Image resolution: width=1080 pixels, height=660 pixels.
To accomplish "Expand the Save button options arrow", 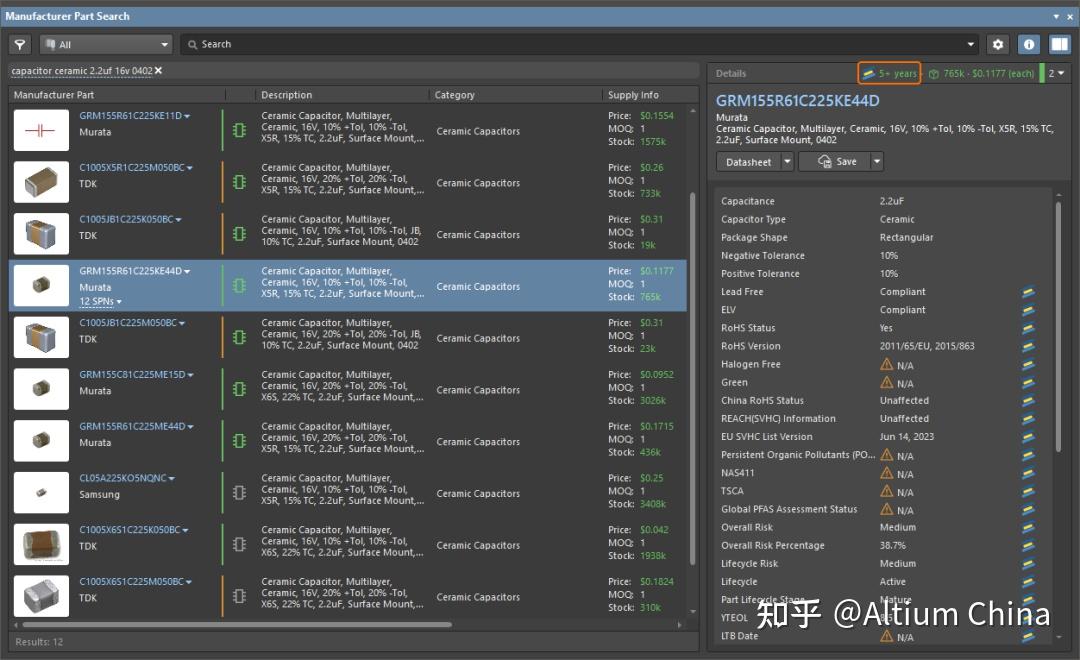I will pos(876,161).
